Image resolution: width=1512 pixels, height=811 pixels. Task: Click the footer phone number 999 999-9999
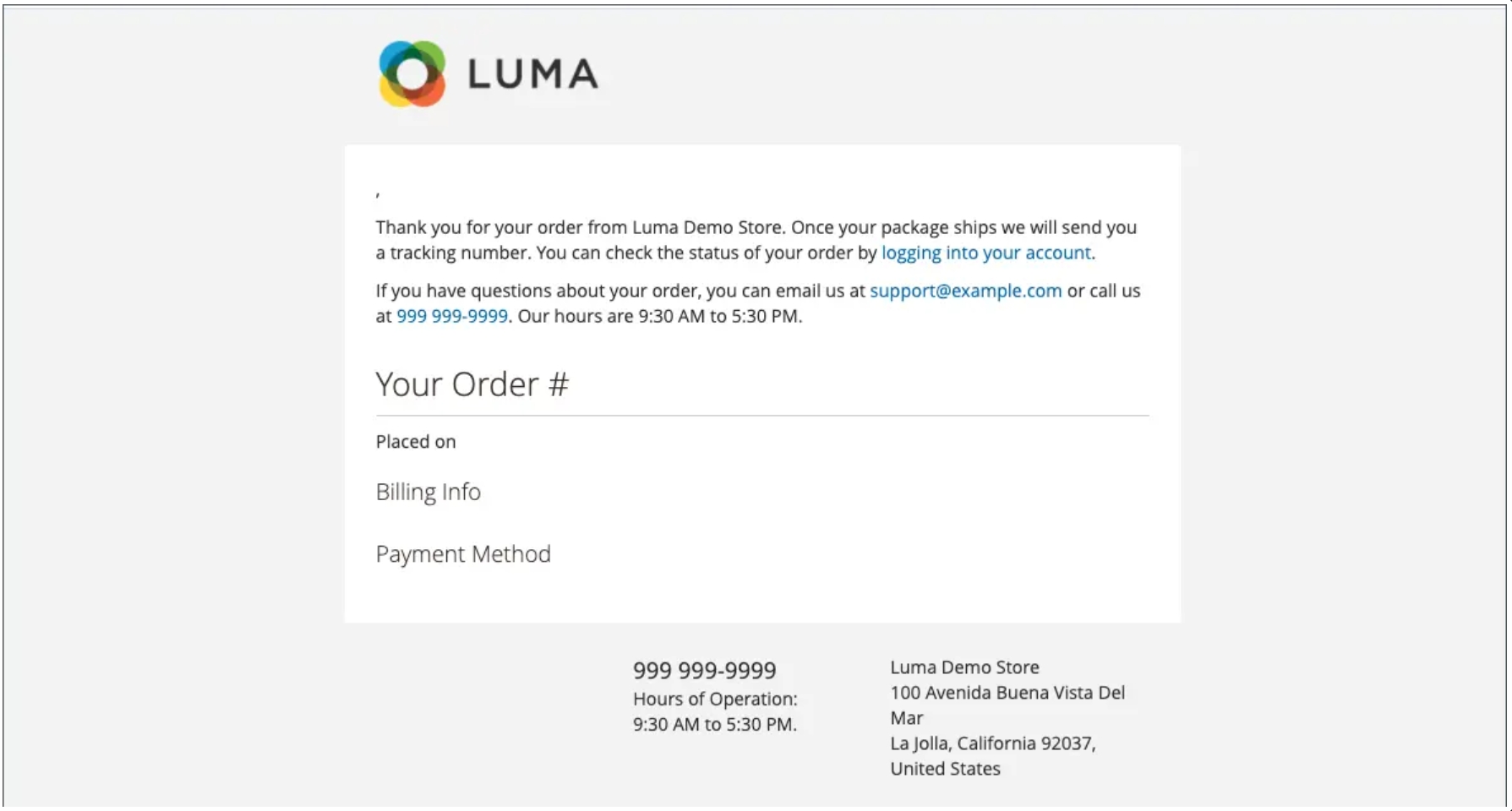705,670
